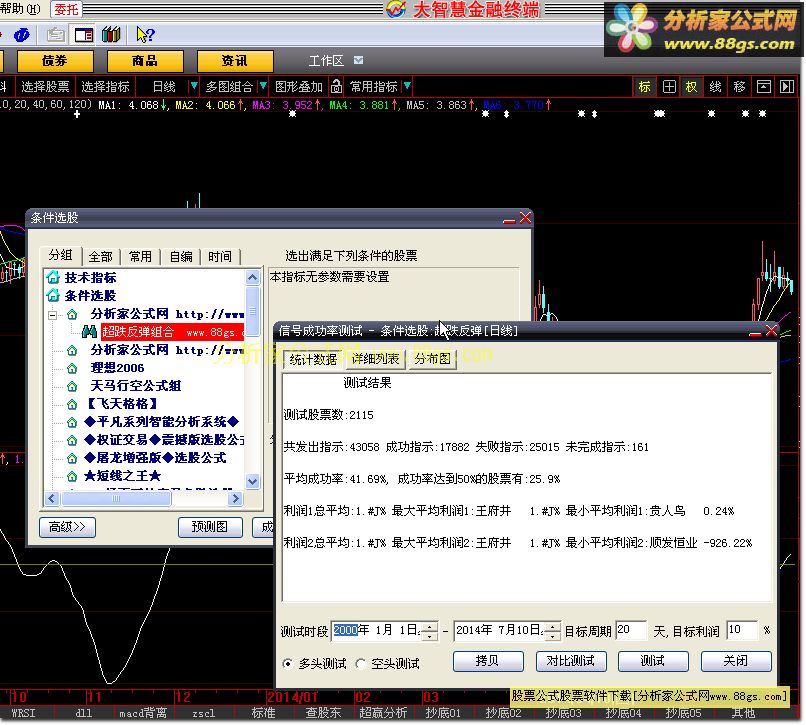The image size is (806, 725).
Task: Click the 技术指标 house icon
Action: 53,278
